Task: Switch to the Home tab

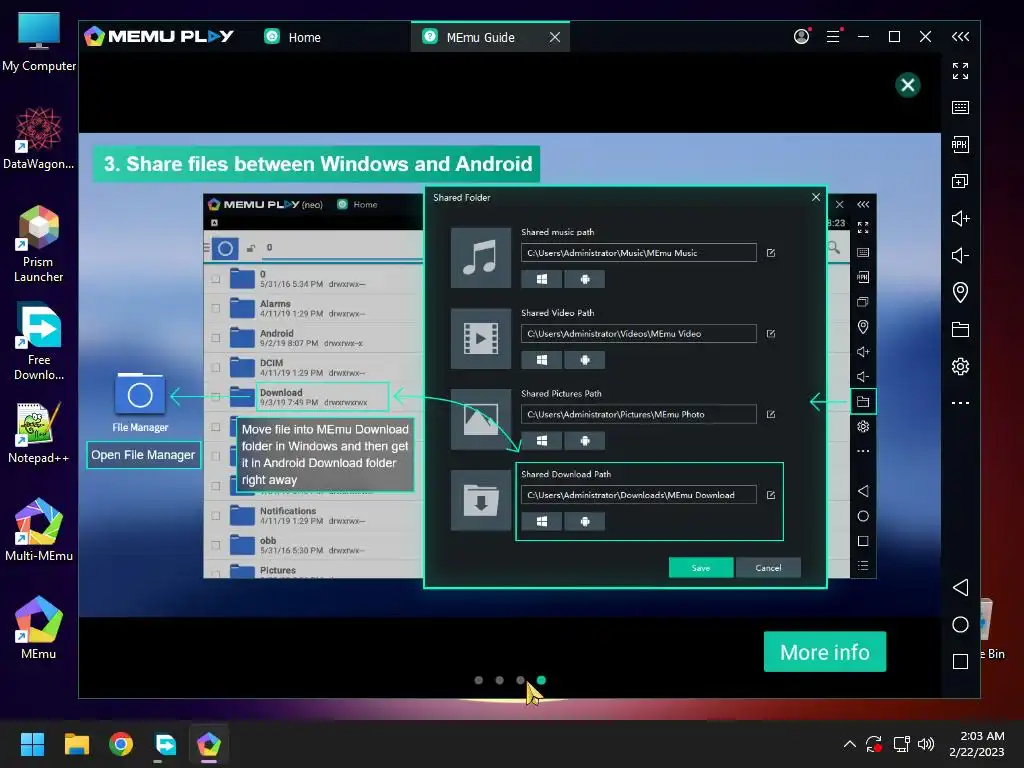Action: click(293, 37)
